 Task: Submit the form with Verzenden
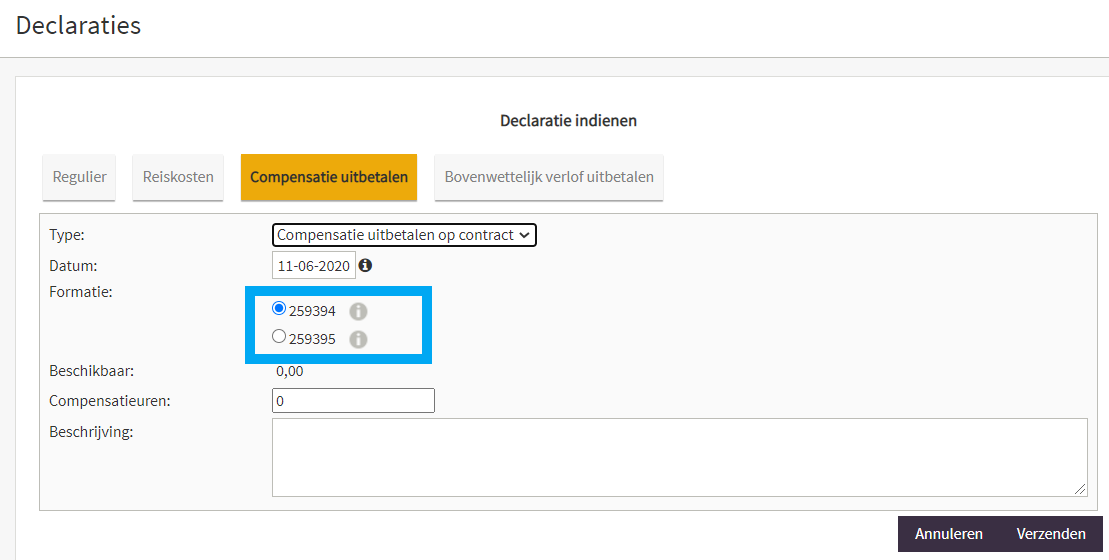(x=1051, y=534)
